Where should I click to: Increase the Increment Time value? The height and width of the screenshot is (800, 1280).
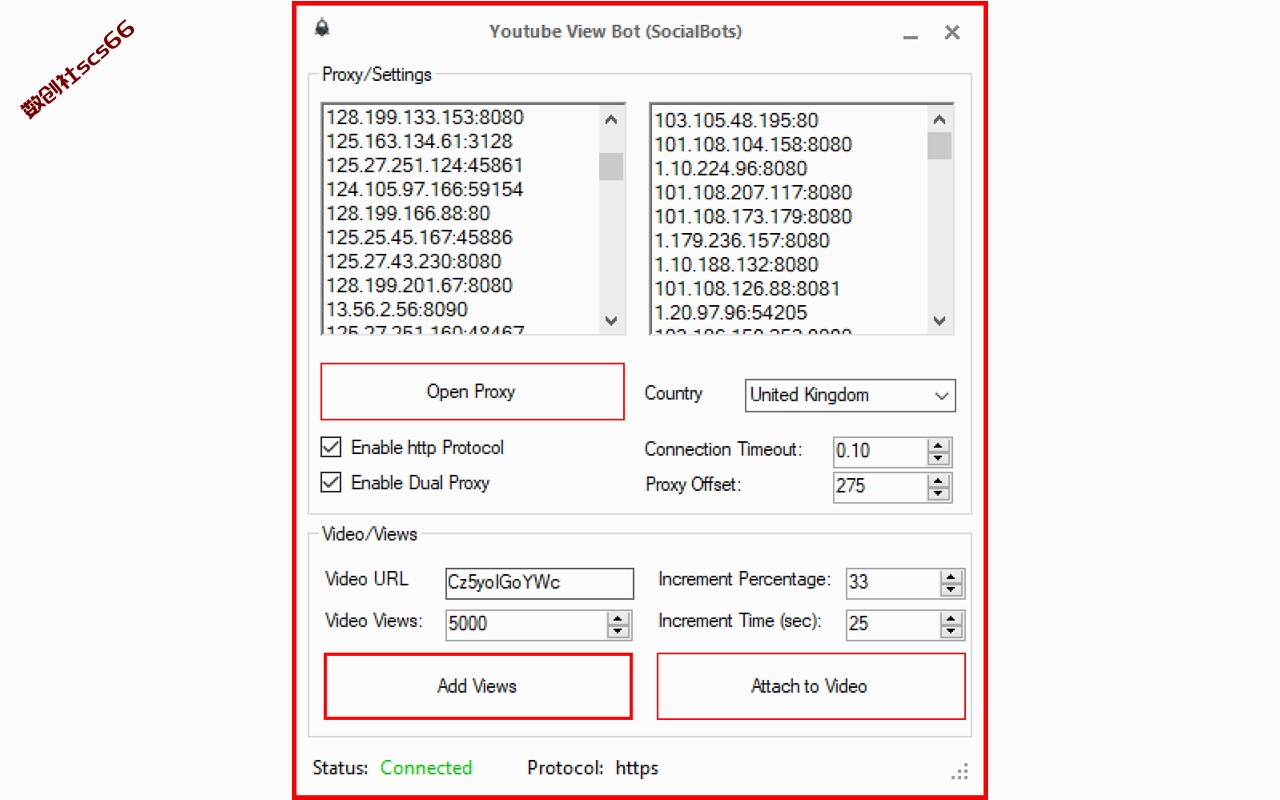point(951,618)
